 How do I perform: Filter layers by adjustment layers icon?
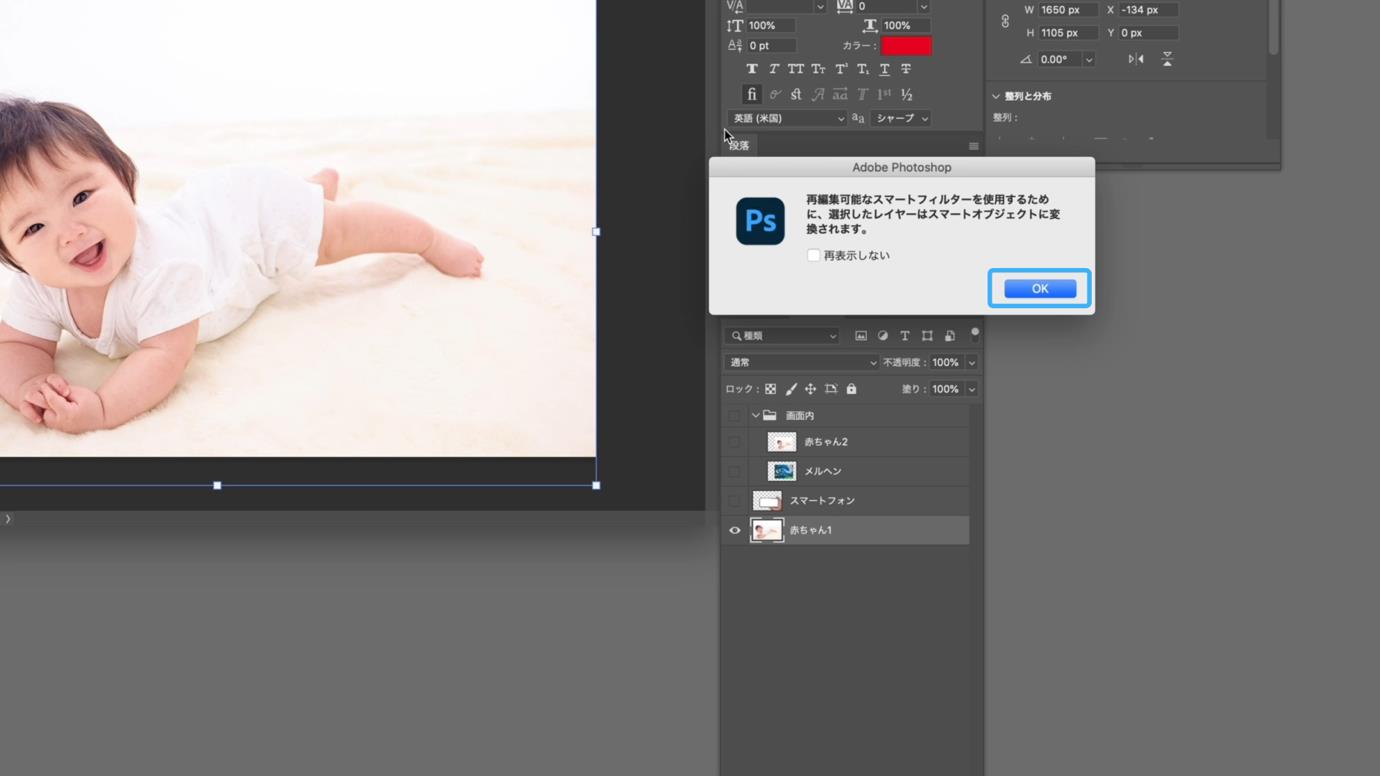click(883, 336)
